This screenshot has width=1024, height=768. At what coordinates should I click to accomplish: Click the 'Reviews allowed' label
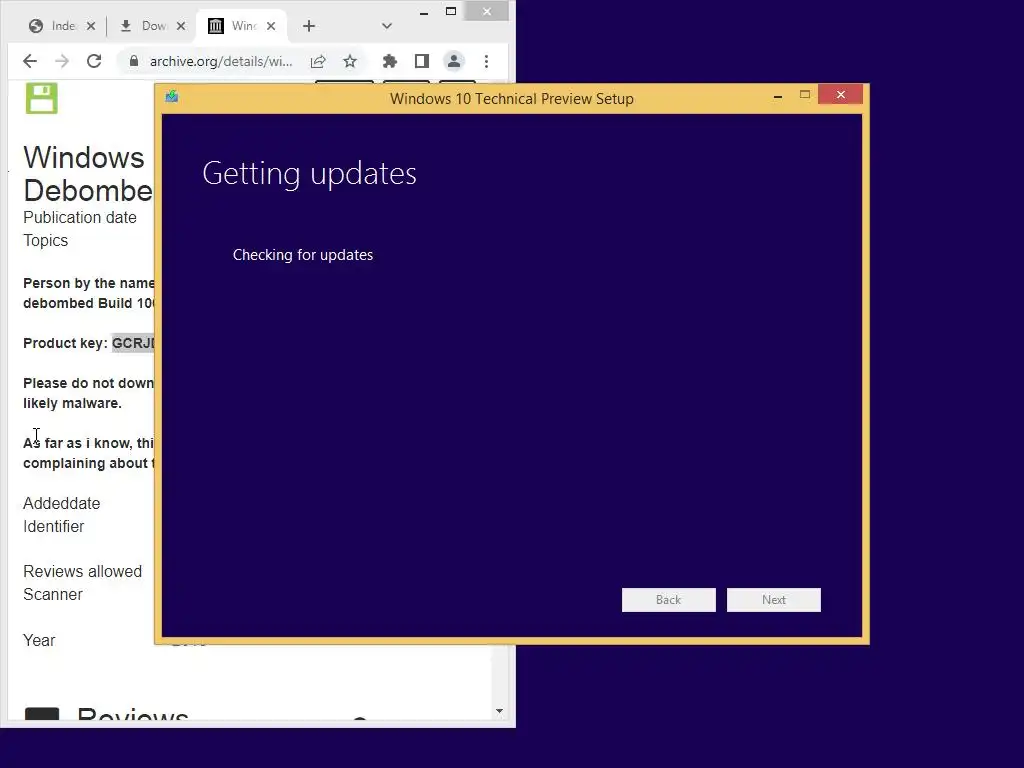coord(82,571)
